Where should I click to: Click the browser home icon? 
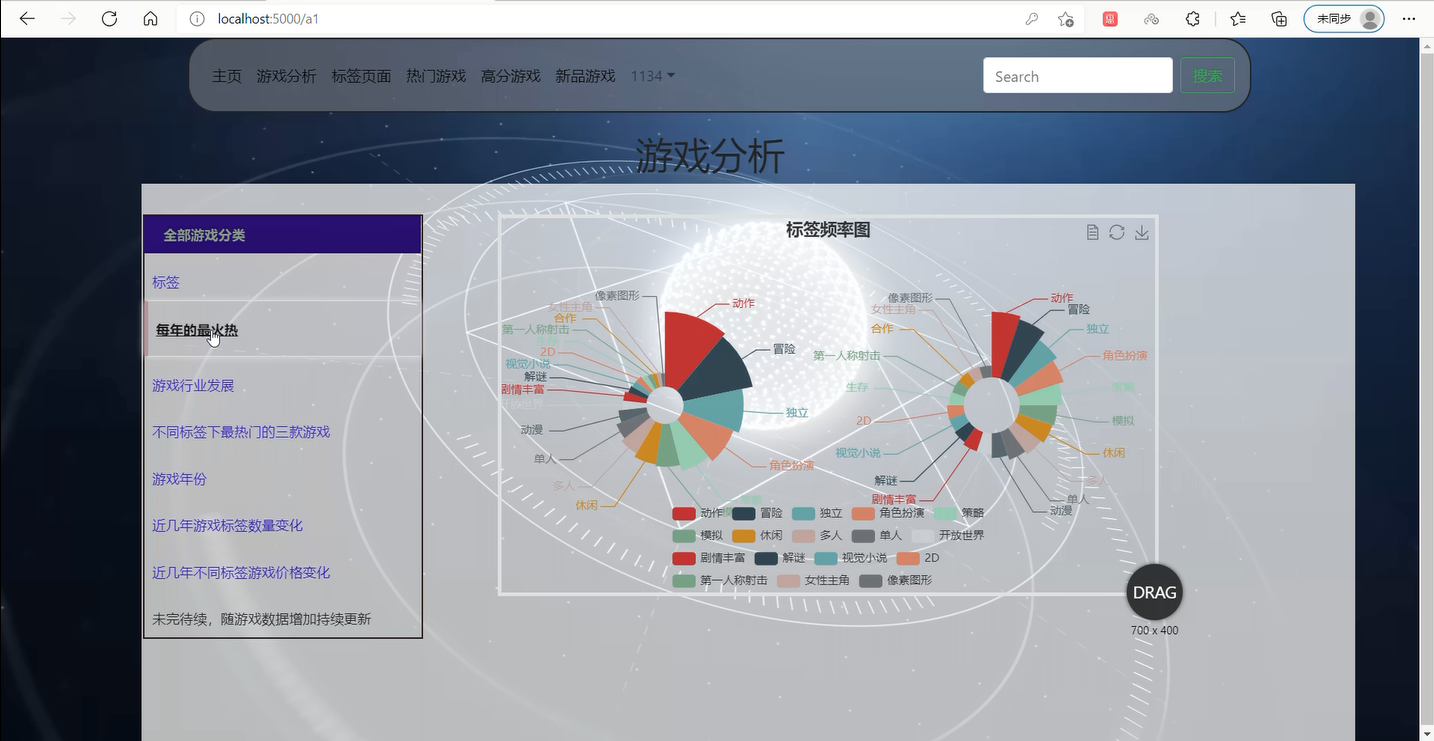[150, 19]
